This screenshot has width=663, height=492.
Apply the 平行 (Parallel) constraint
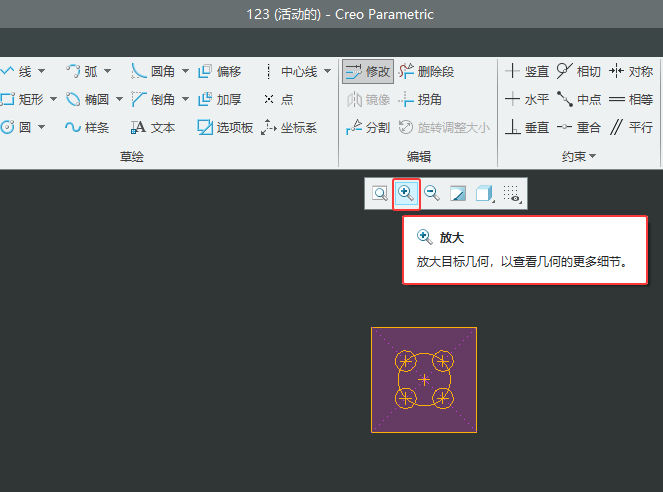(631, 127)
